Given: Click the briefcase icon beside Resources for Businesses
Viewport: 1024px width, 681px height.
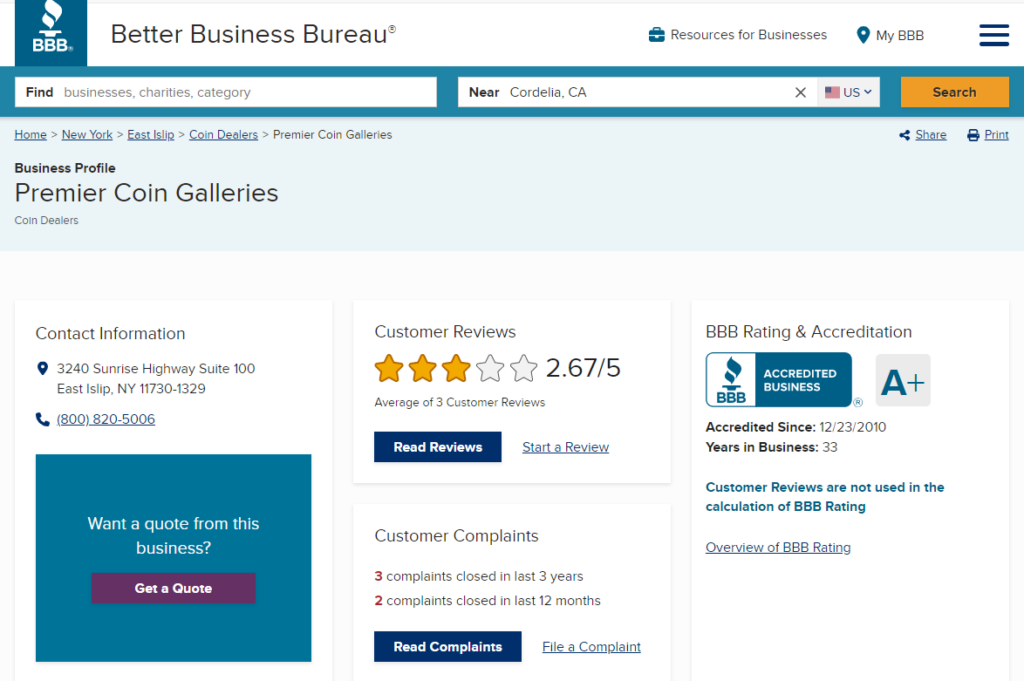Looking at the screenshot, I should pos(656,35).
